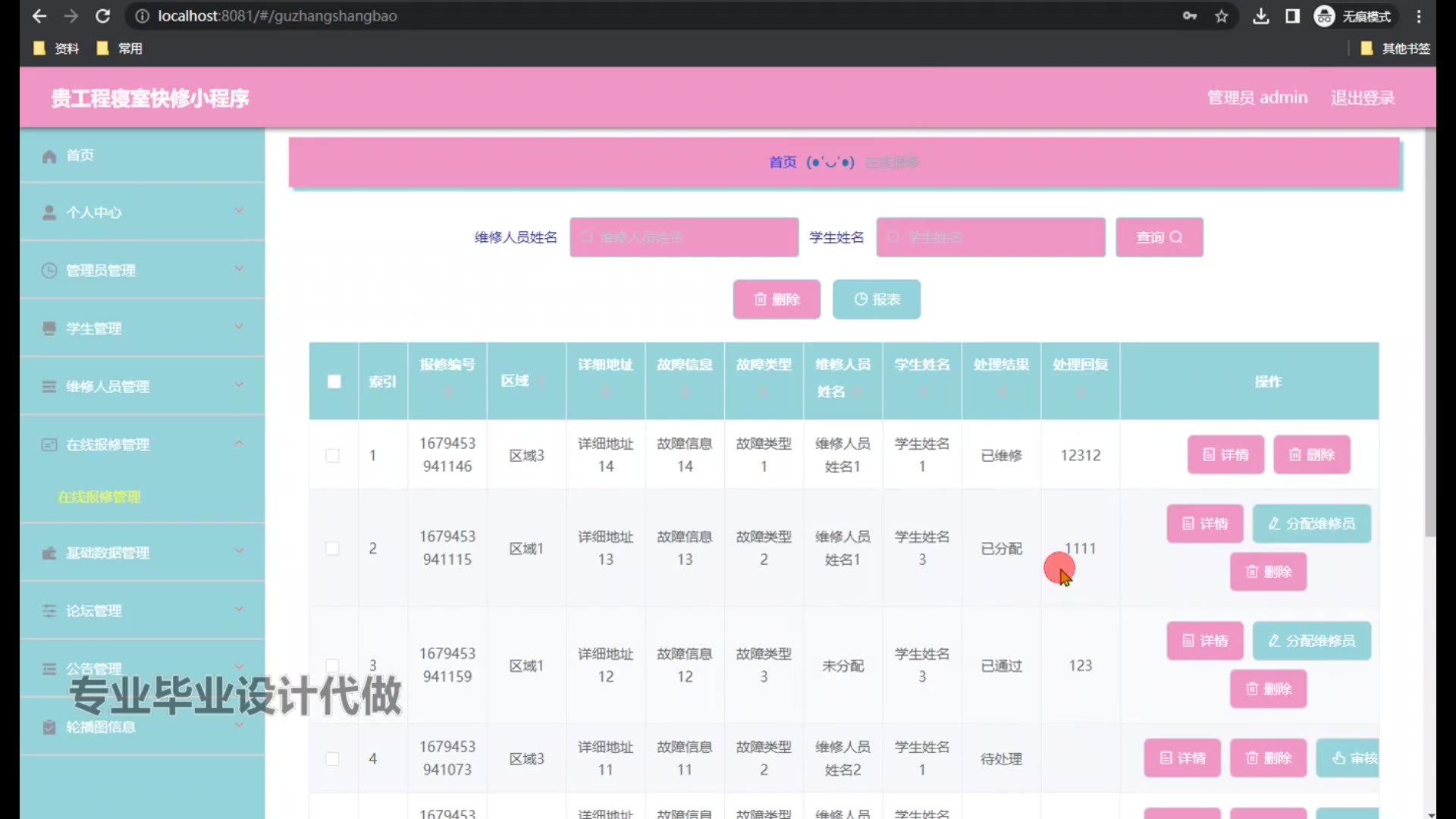Click the icon beside 学生管理
Screen dimensions: 1456x819
point(49,328)
